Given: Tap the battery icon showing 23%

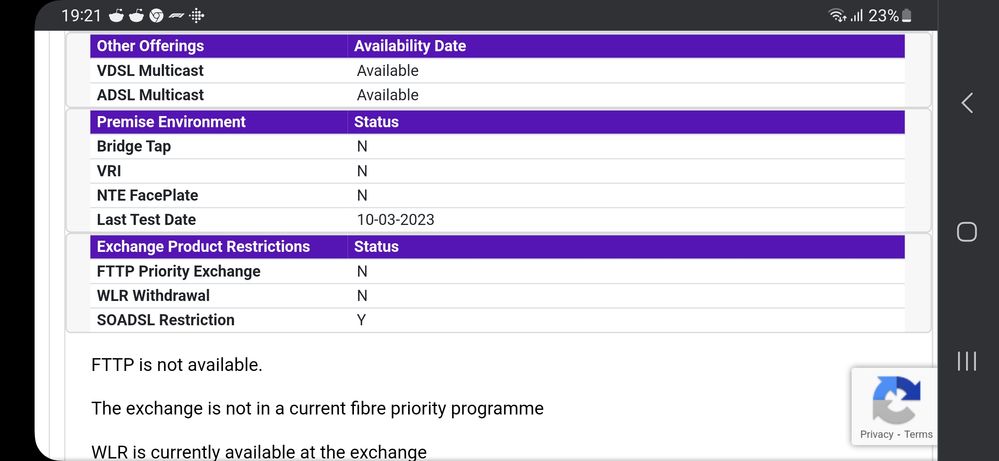Looking at the screenshot, I should 906,16.
